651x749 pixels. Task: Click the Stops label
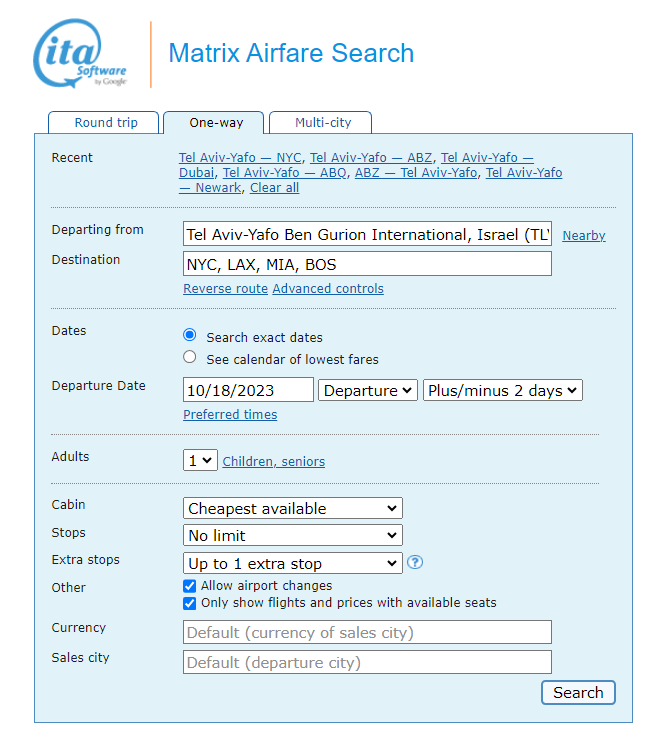coord(68,533)
